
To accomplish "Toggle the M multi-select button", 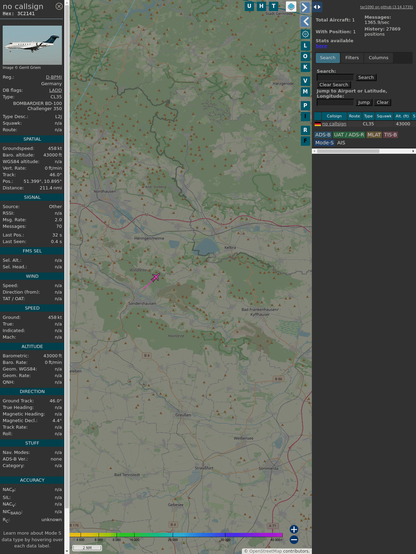I will 305,92.
